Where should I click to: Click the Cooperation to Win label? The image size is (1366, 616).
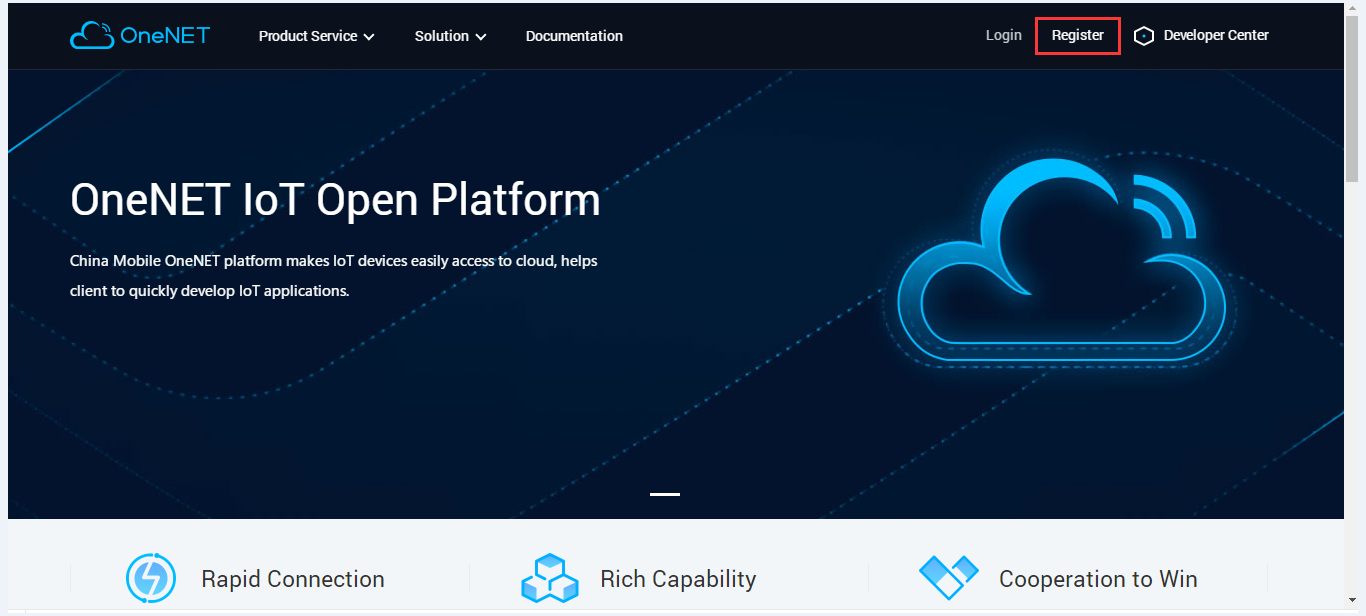click(x=1098, y=579)
